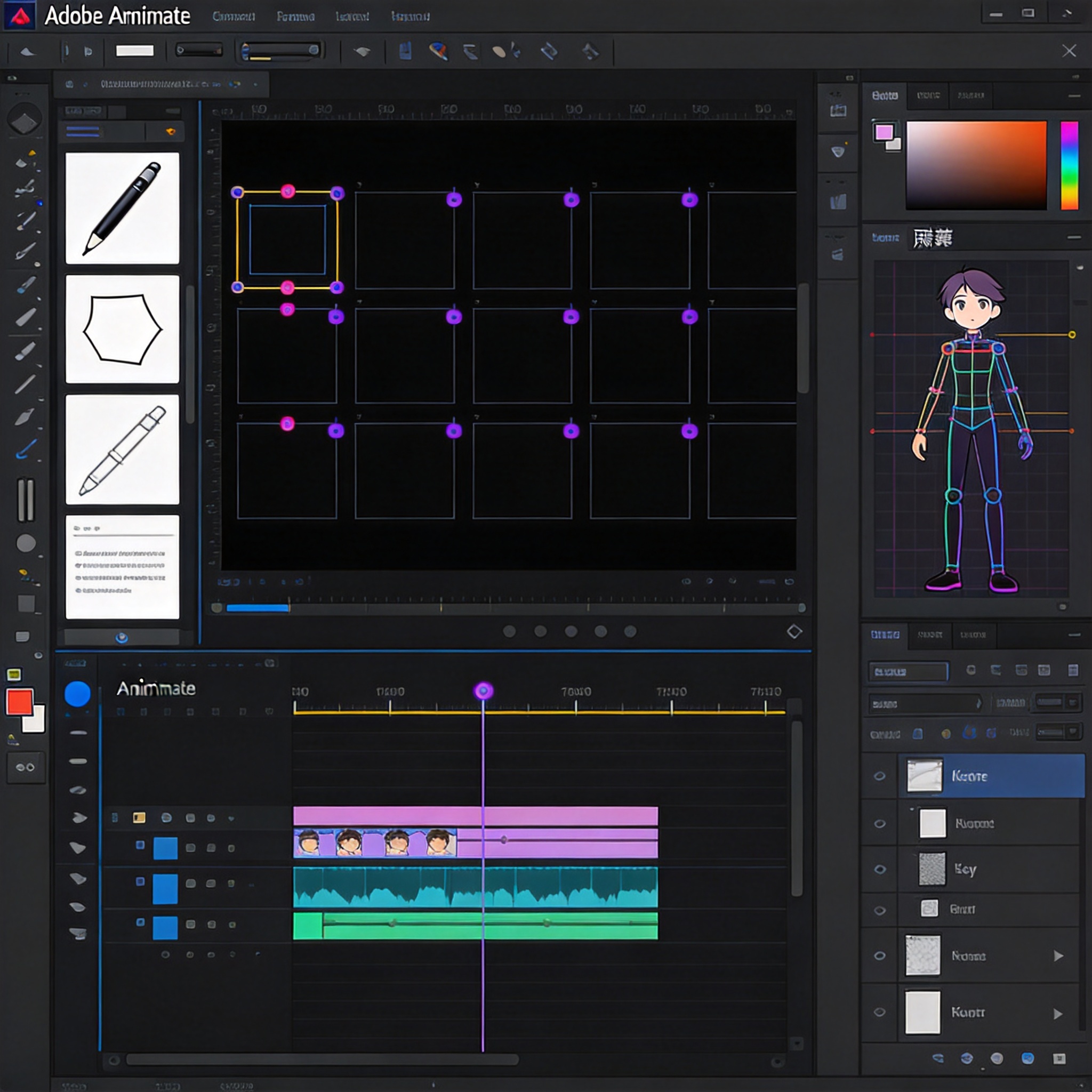Toggle the blue checkbox on the green track
The height and width of the screenshot is (1092, 1092).
pyautogui.click(x=140, y=922)
